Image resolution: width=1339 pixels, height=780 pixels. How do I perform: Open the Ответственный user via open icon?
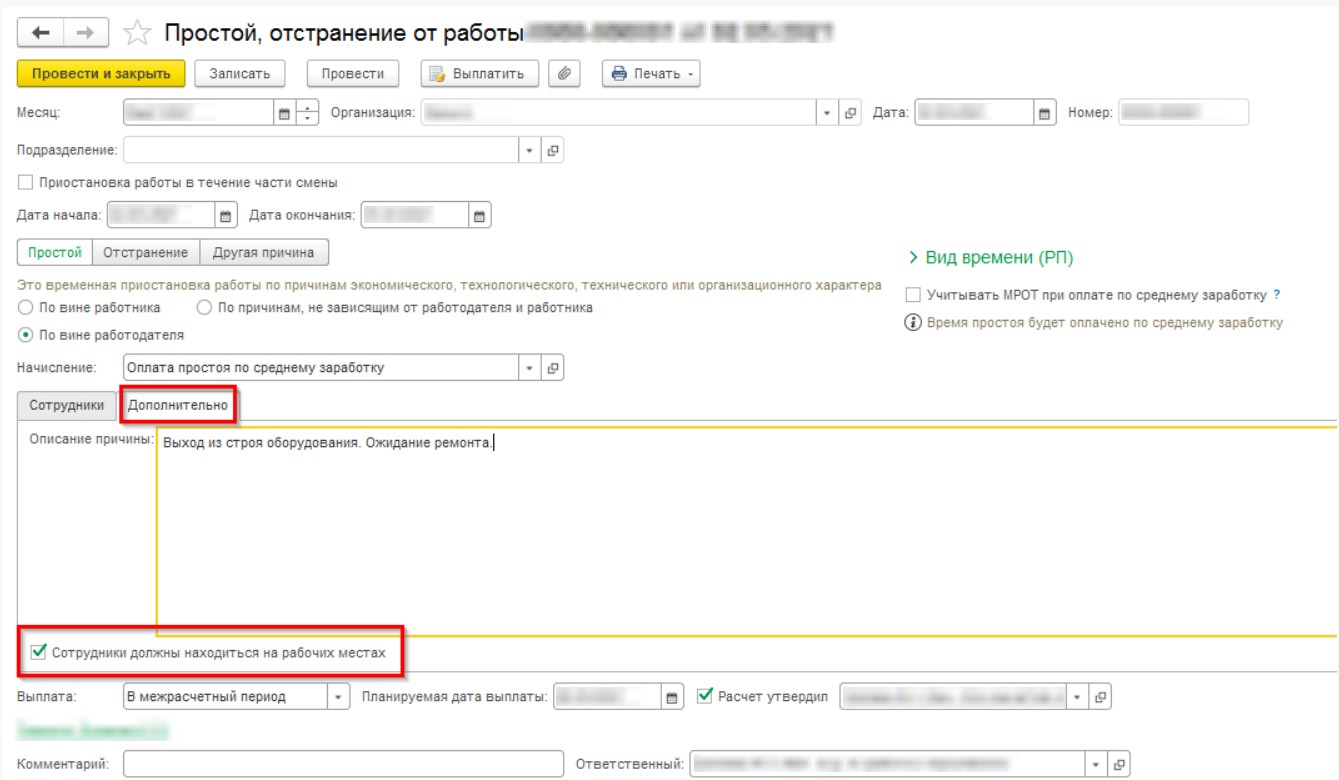[x=1118, y=765]
